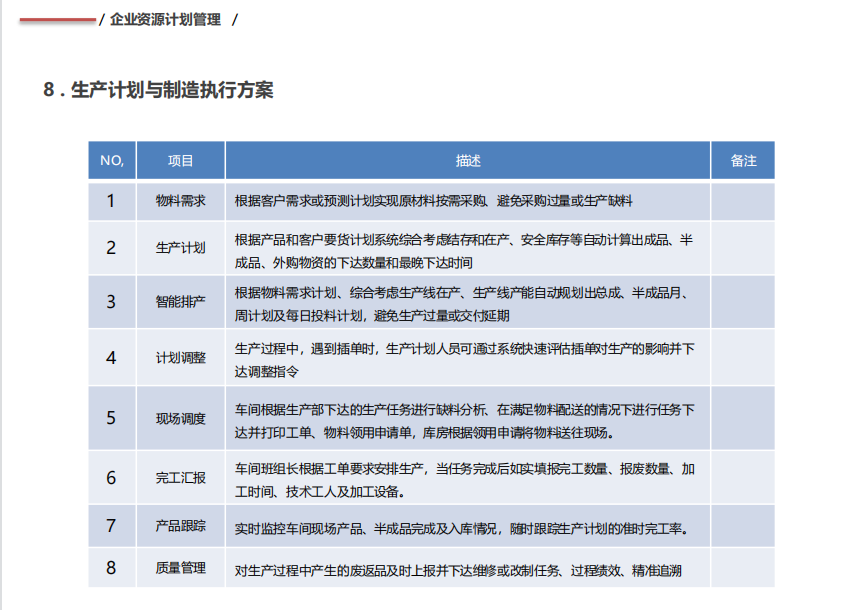
Task: Click the 计划调整 item cell
Action: click(x=181, y=358)
